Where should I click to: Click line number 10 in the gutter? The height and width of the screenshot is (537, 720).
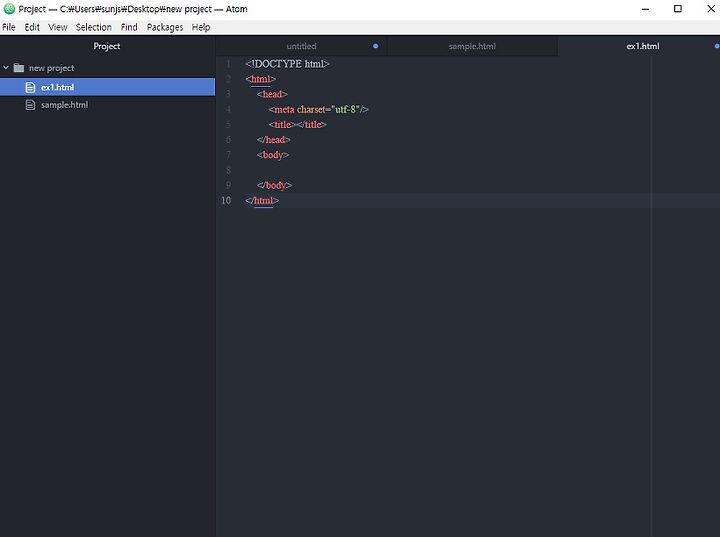click(x=226, y=200)
